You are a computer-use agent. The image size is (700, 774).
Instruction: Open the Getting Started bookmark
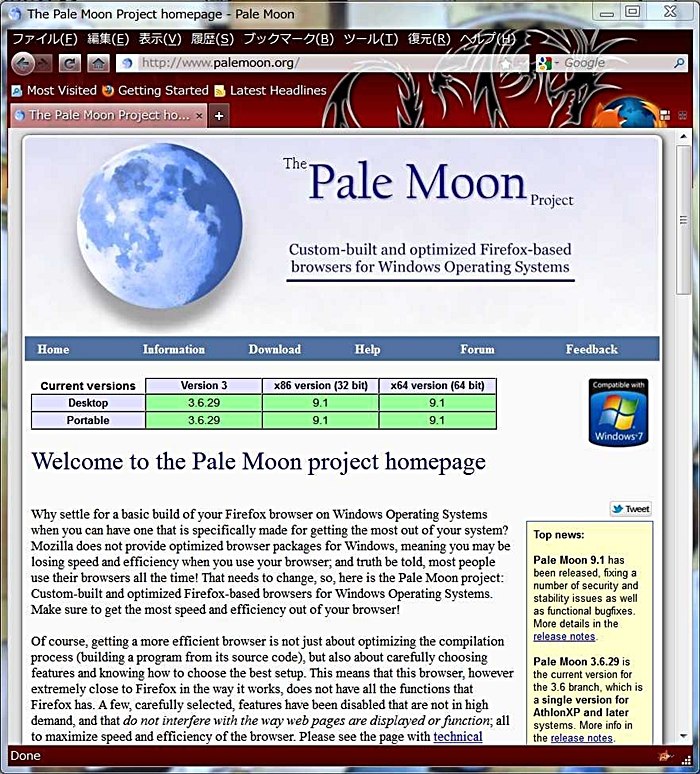(156, 90)
